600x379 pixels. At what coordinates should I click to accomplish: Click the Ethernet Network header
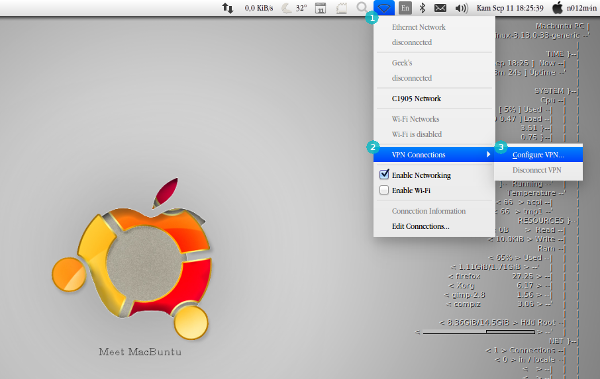pyautogui.click(x=419, y=27)
